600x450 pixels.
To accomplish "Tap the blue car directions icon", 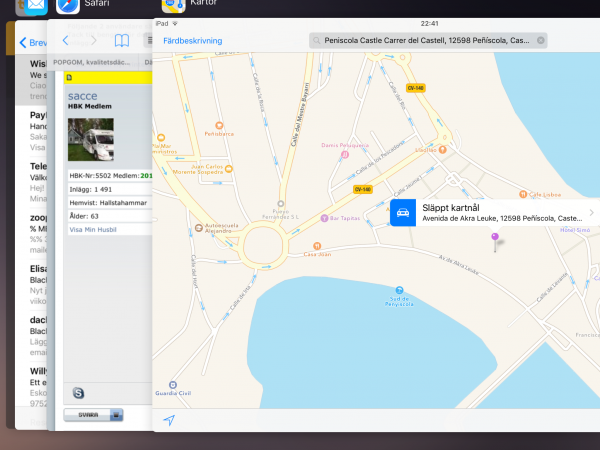I will tap(403, 212).
